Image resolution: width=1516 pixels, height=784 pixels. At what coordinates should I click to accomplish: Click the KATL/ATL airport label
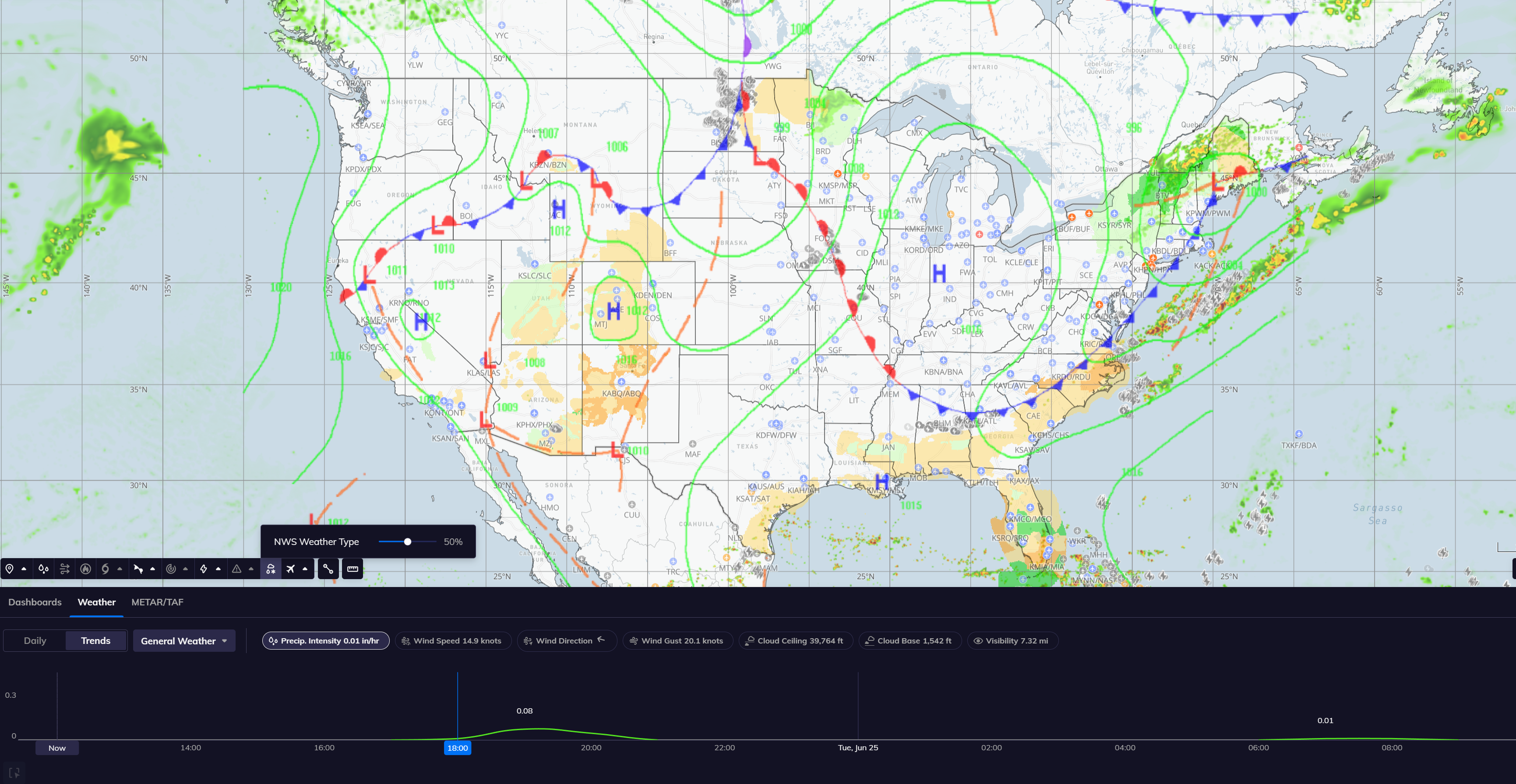tap(979, 421)
